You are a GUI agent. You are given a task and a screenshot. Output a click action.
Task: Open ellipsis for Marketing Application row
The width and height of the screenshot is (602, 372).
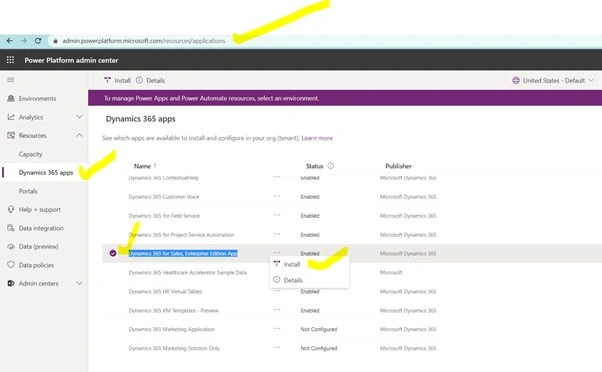[x=277, y=329]
